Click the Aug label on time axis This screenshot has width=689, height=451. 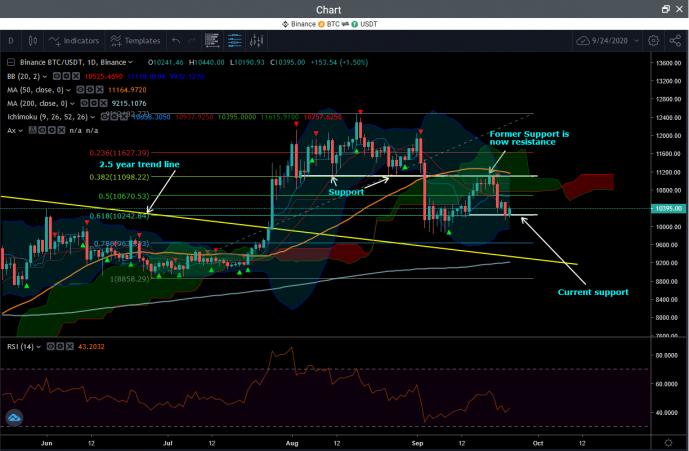tap(292, 443)
